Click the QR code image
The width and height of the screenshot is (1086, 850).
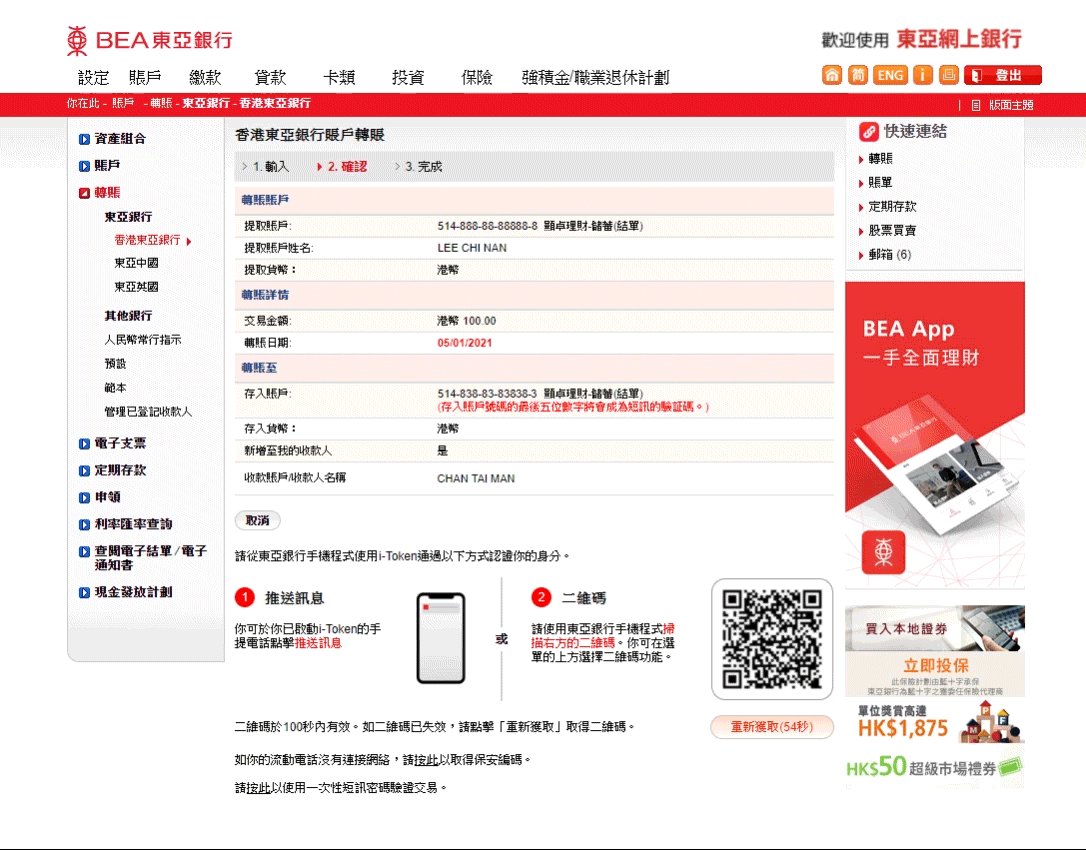[x=772, y=639]
